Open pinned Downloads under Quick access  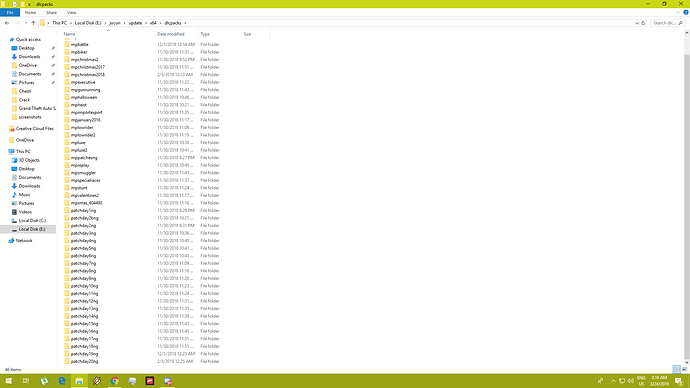click(x=29, y=57)
